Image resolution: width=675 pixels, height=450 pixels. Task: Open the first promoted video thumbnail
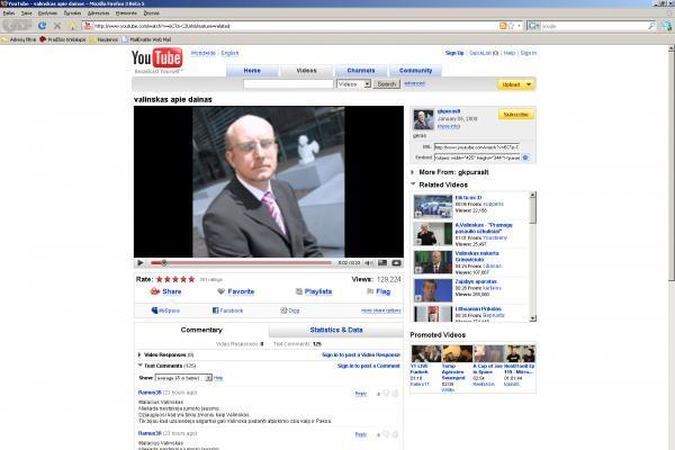pyautogui.click(x=426, y=354)
